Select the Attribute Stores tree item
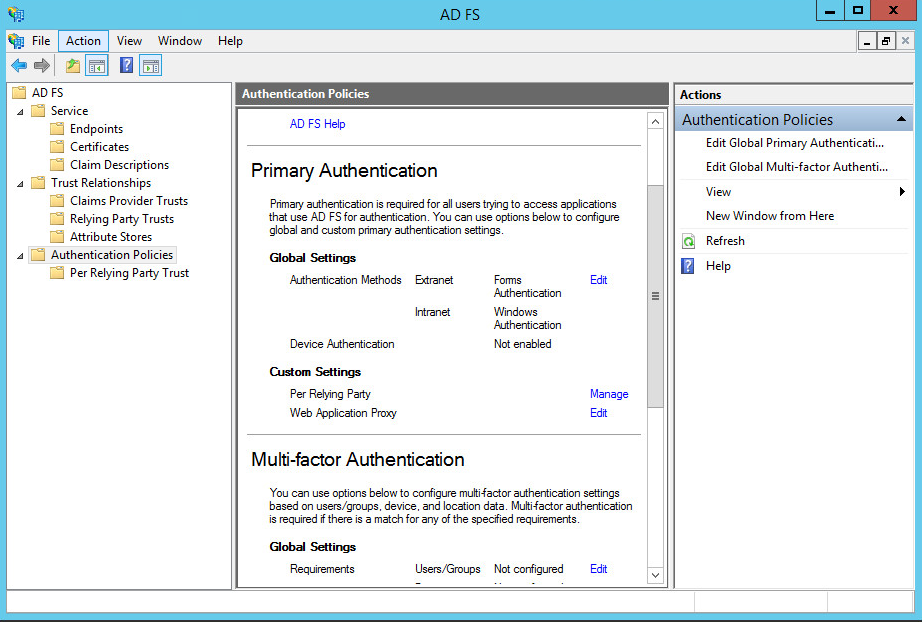The image size is (922, 622). pyautogui.click(x=111, y=236)
